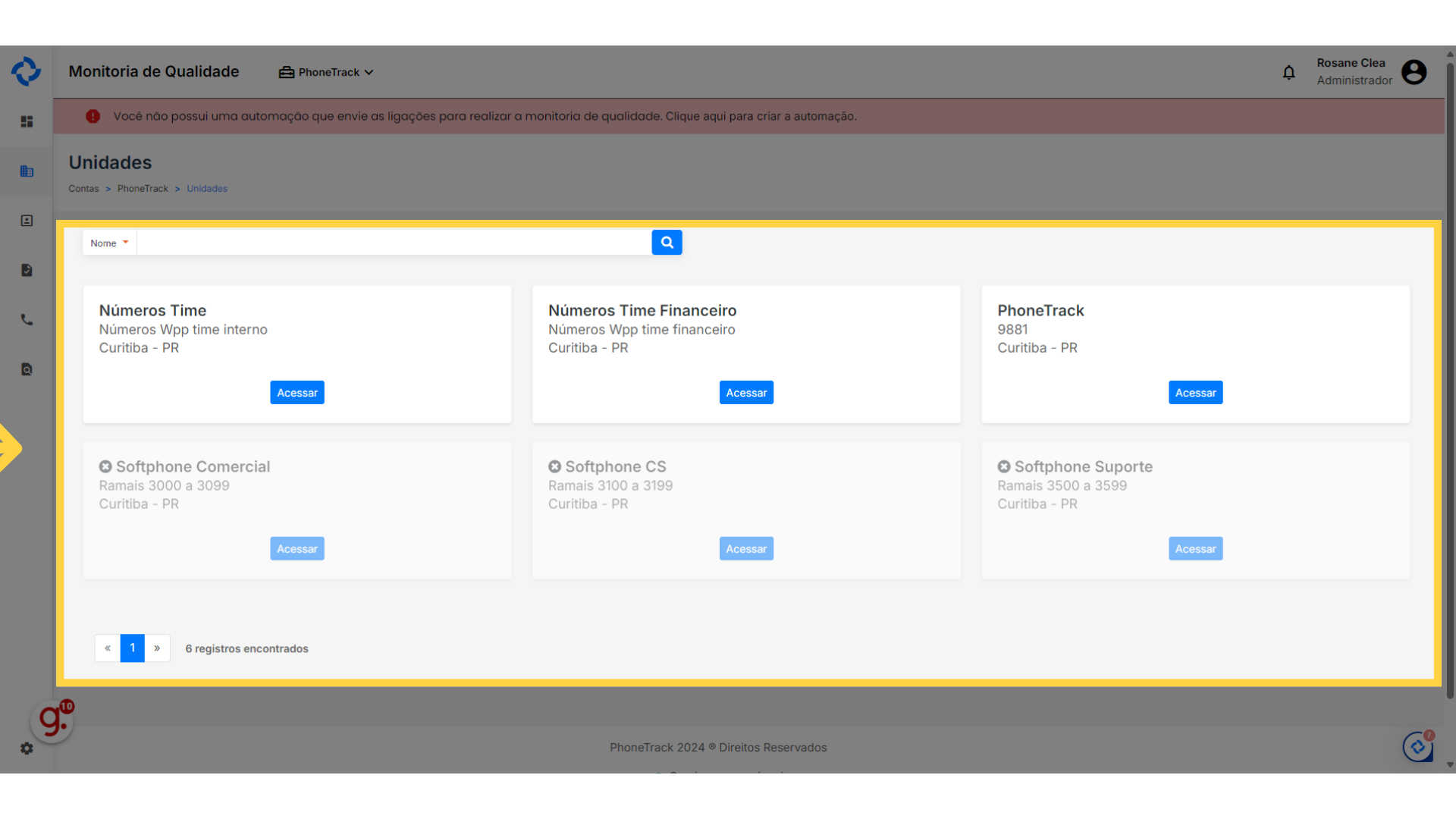Open Contas breadcrumb link
This screenshot has height=819, width=1456.
pyautogui.click(x=83, y=189)
